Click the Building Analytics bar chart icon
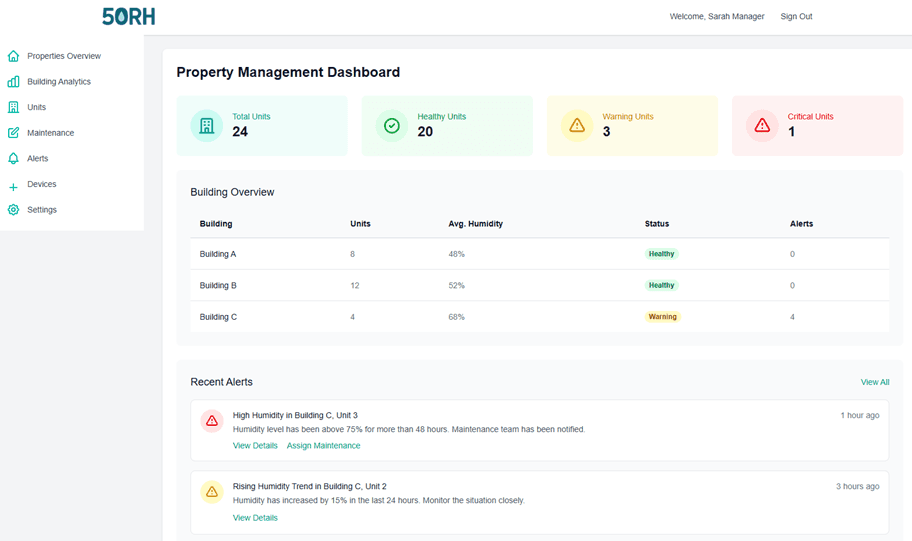The width and height of the screenshot is (912, 541). coord(13,81)
